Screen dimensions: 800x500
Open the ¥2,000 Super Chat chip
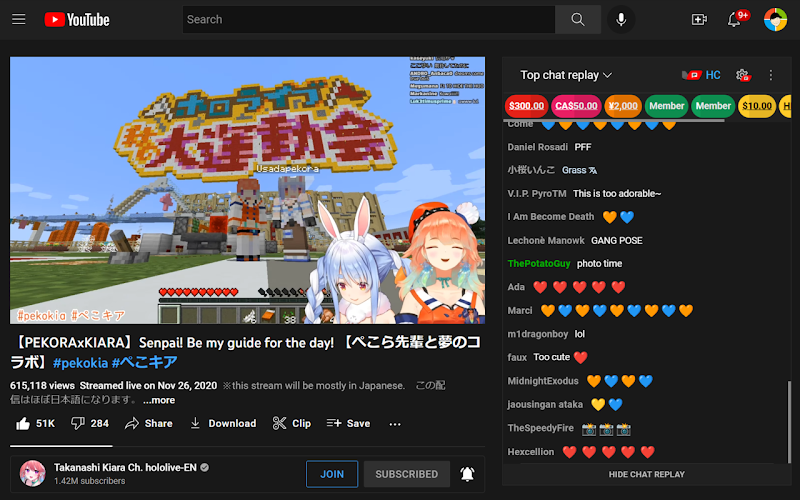tap(623, 106)
